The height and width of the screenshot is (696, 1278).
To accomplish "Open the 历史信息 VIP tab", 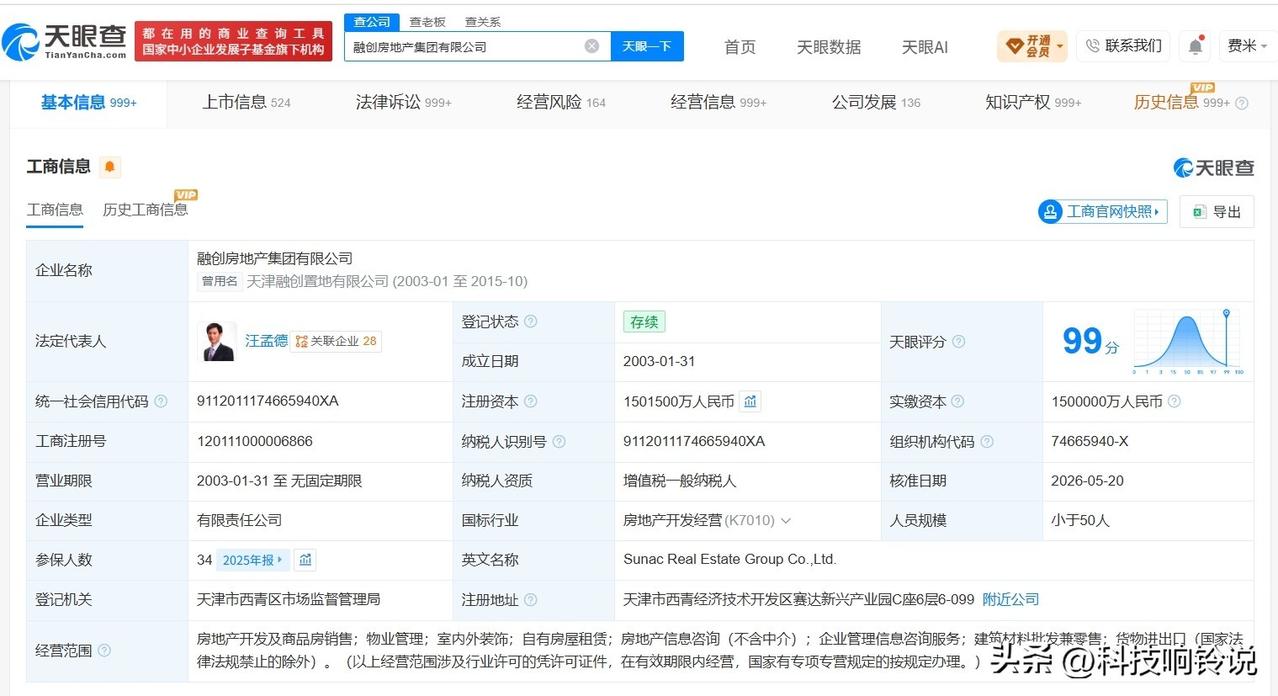I will [1182, 102].
